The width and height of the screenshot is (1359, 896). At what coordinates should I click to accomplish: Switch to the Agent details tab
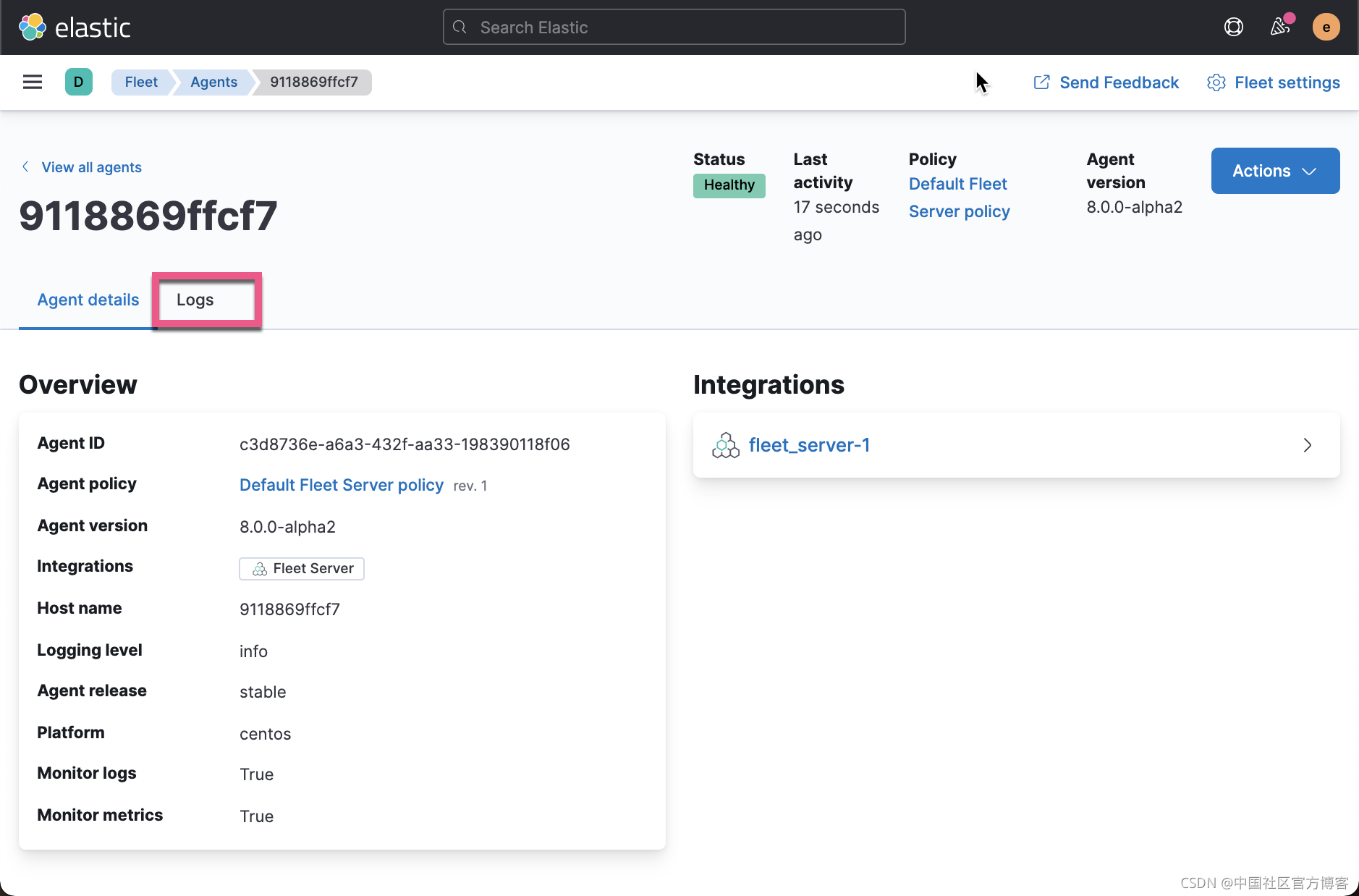88,300
